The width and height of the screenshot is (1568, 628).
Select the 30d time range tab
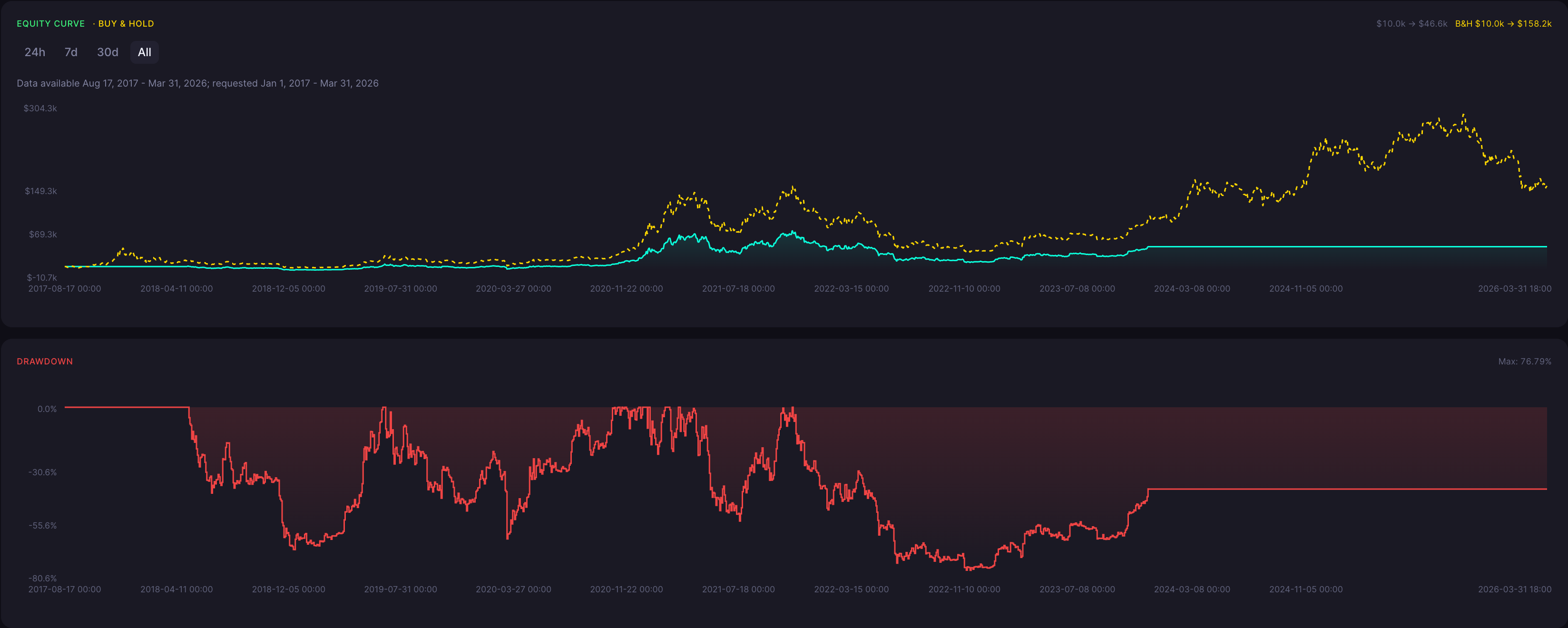coord(108,52)
